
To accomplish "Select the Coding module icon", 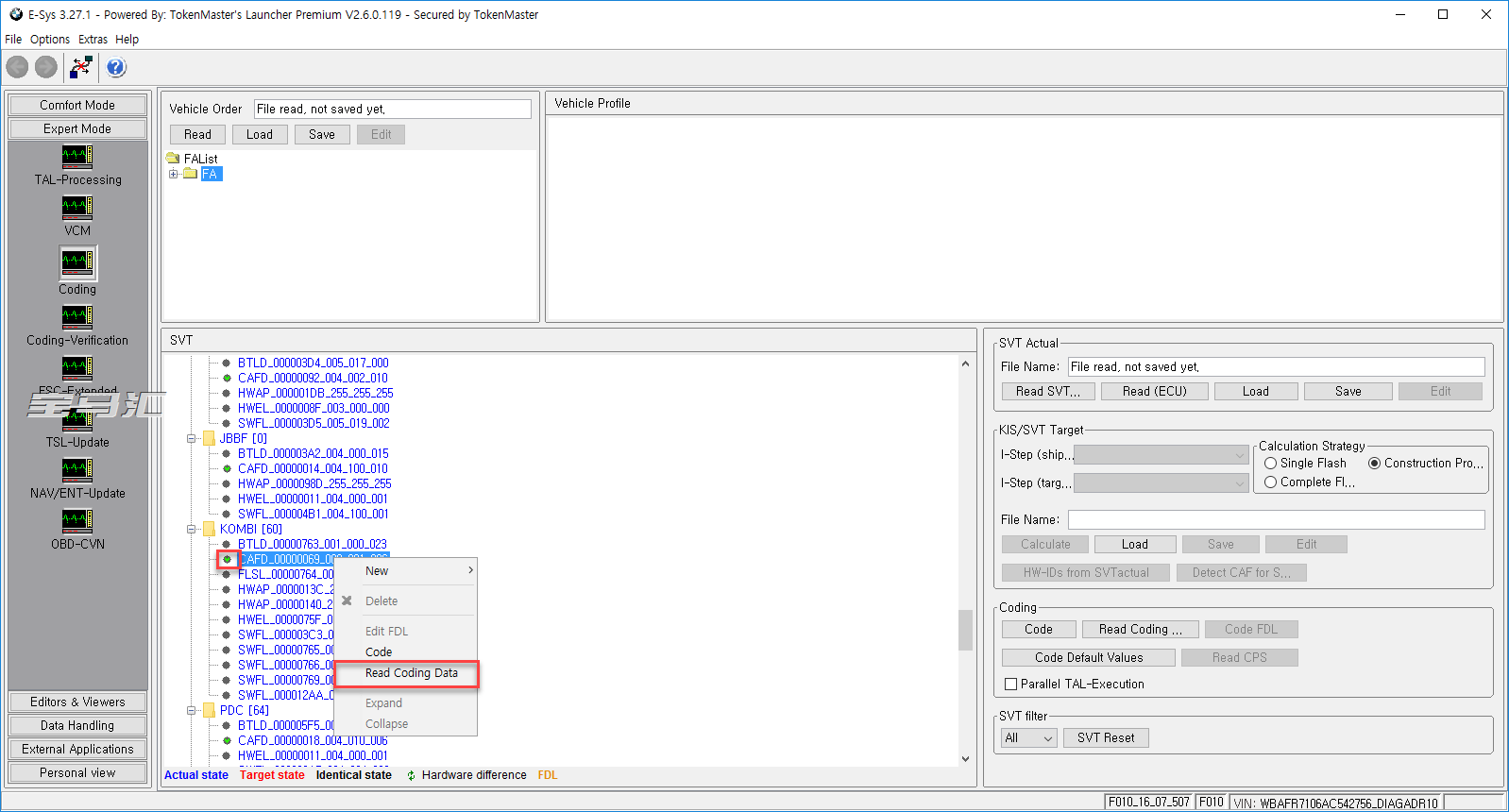I will point(77,262).
